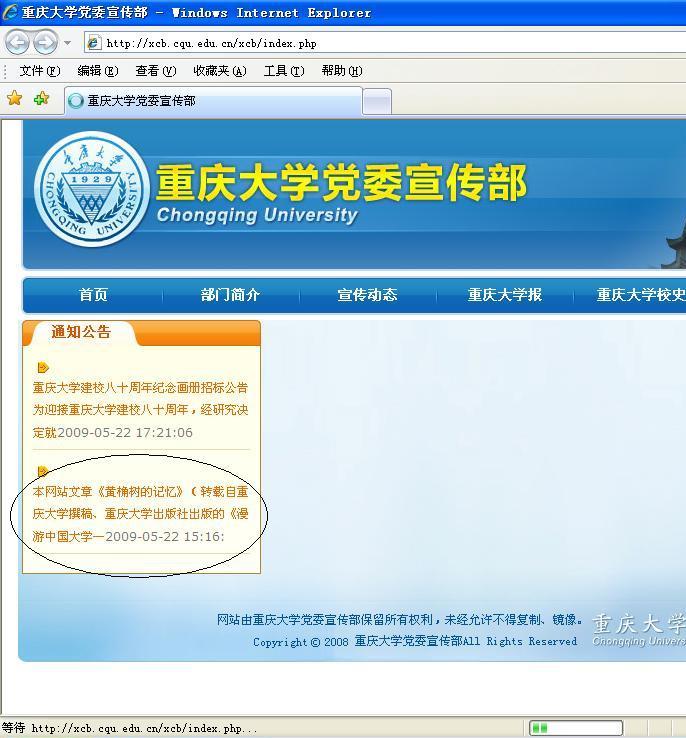Click the green page loading progress bar
Image resolution: width=686 pixels, height=738 pixels.
(576, 728)
